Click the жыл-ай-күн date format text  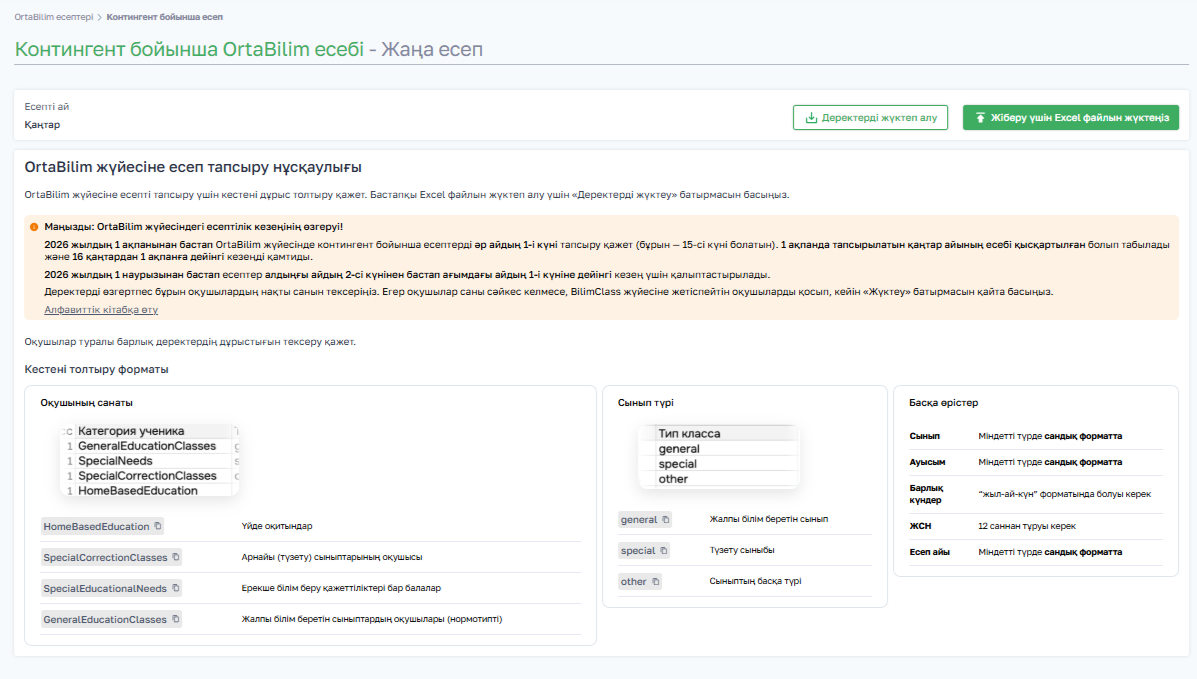click(x=1065, y=494)
